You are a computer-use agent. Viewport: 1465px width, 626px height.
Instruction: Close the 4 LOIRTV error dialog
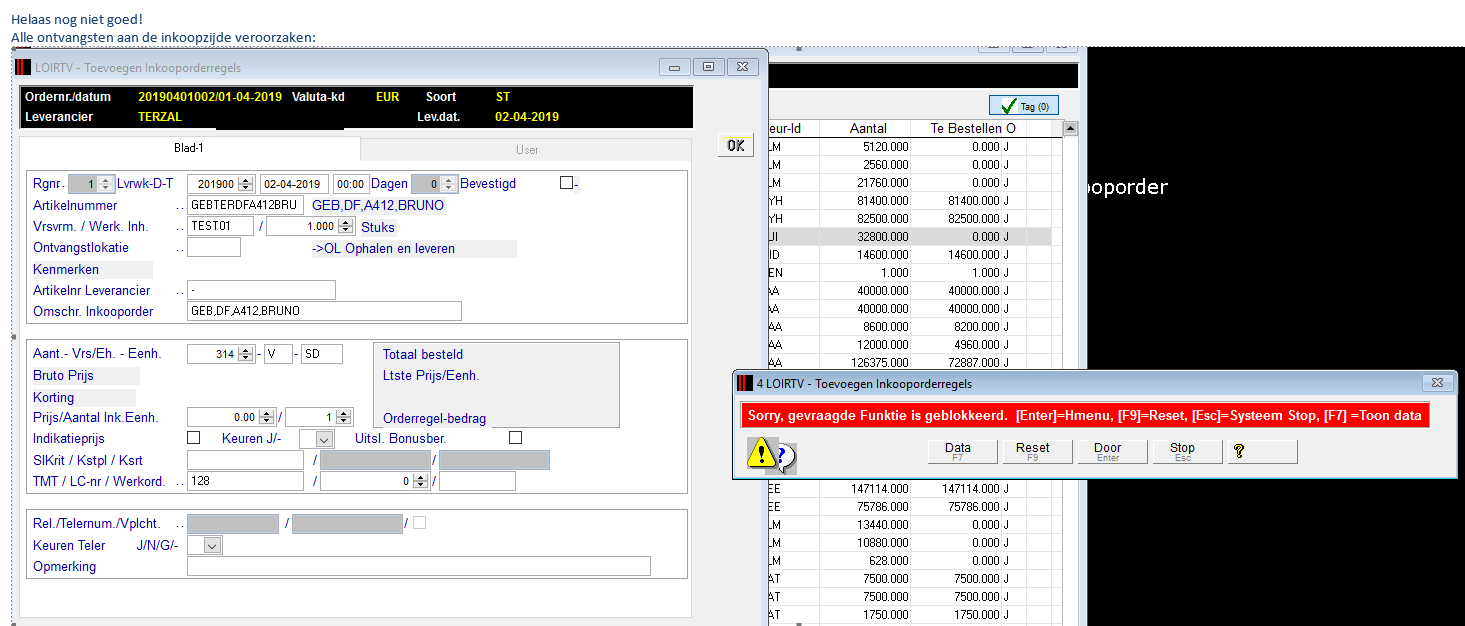[x=1437, y=383]
